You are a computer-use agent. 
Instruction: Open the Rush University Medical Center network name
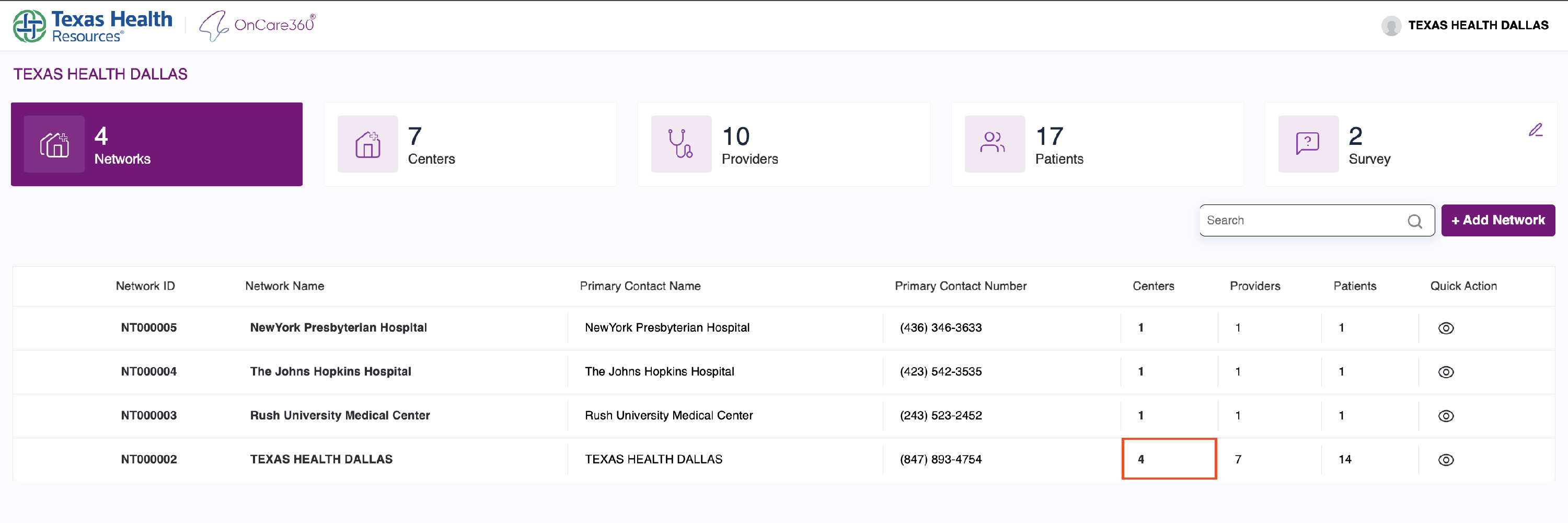(340, 415)
